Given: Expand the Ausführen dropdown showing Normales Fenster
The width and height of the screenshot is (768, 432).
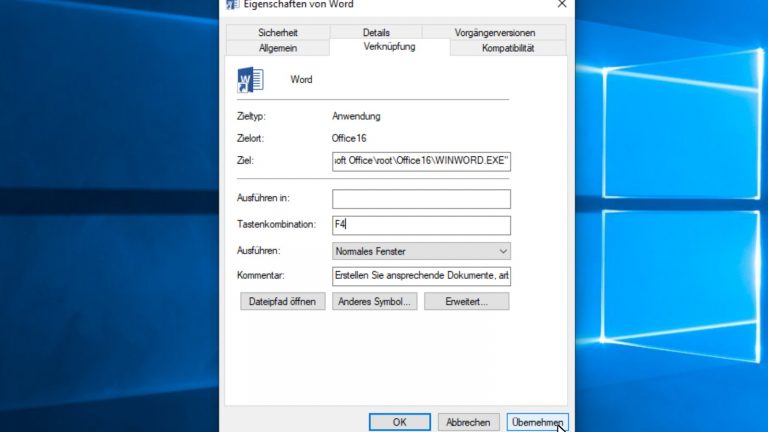Looking at the screenshot, I should [421, 251].
